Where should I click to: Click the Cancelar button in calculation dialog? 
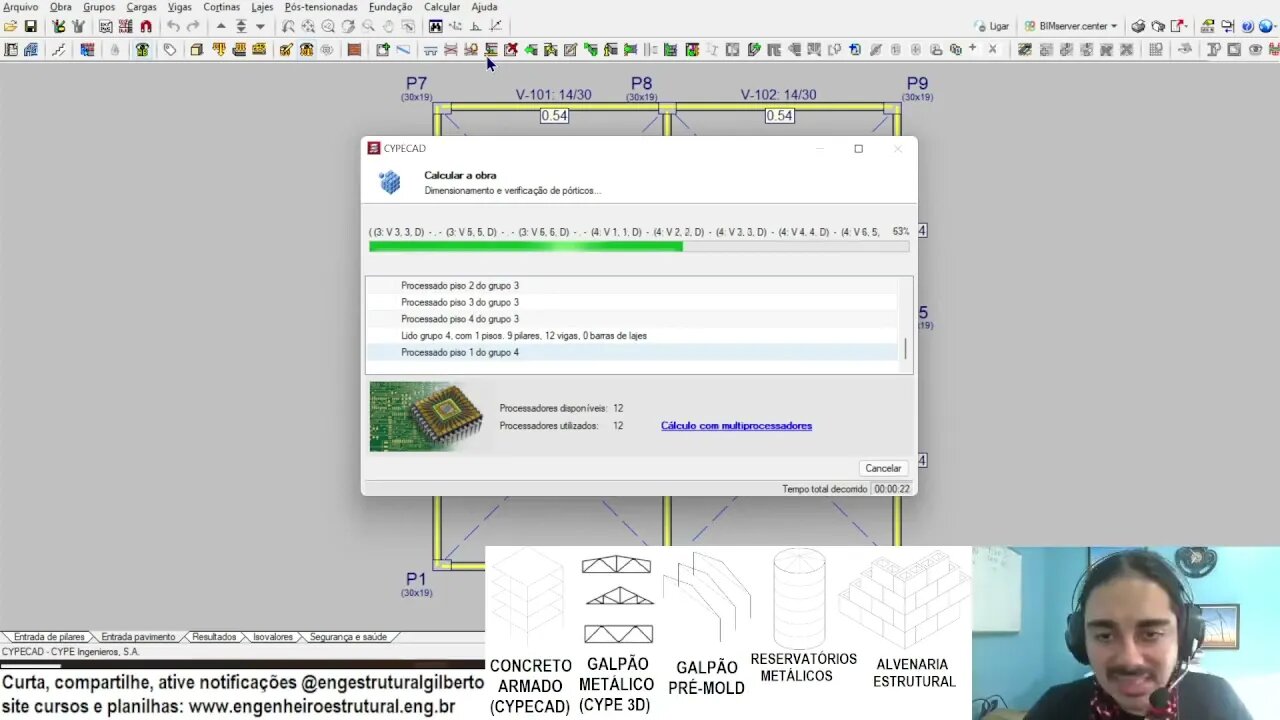coord(883,468)
